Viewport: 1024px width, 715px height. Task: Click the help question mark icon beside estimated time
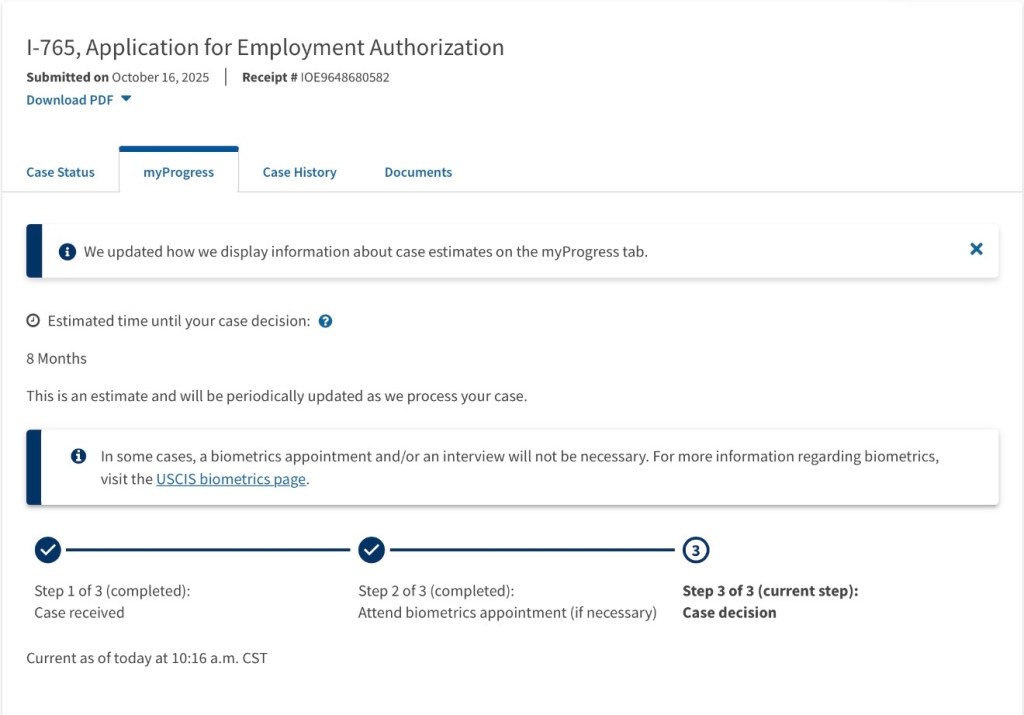pyautogui.click(x=325, y=322)
